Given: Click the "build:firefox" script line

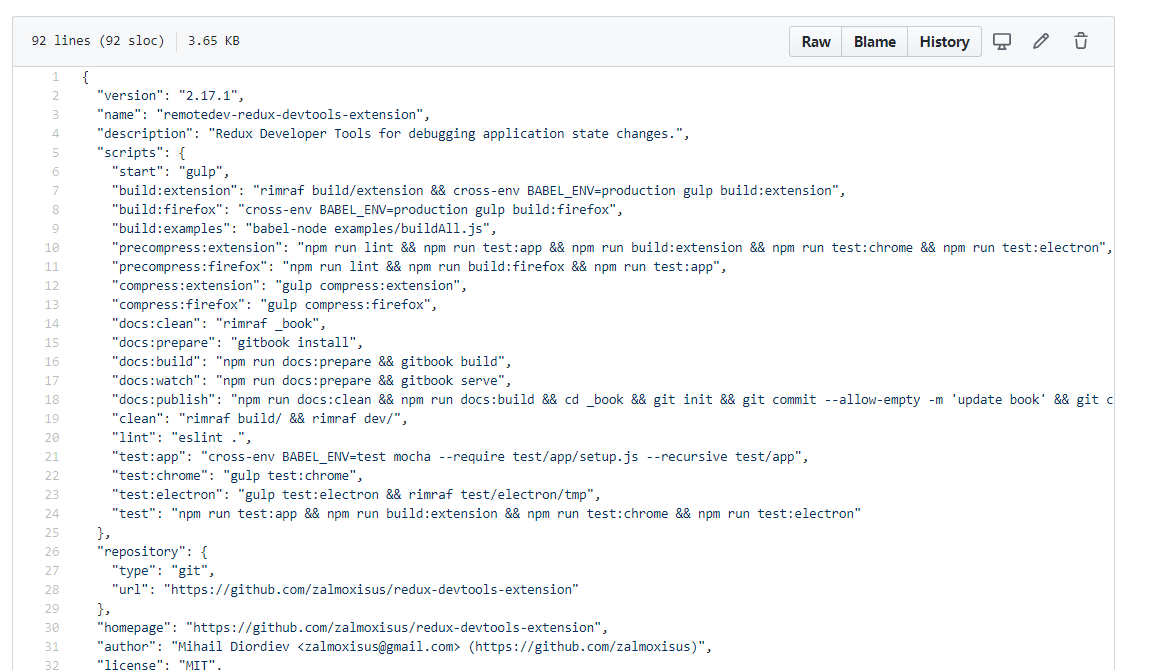Looking at the screenshot, I should [367, 210].
